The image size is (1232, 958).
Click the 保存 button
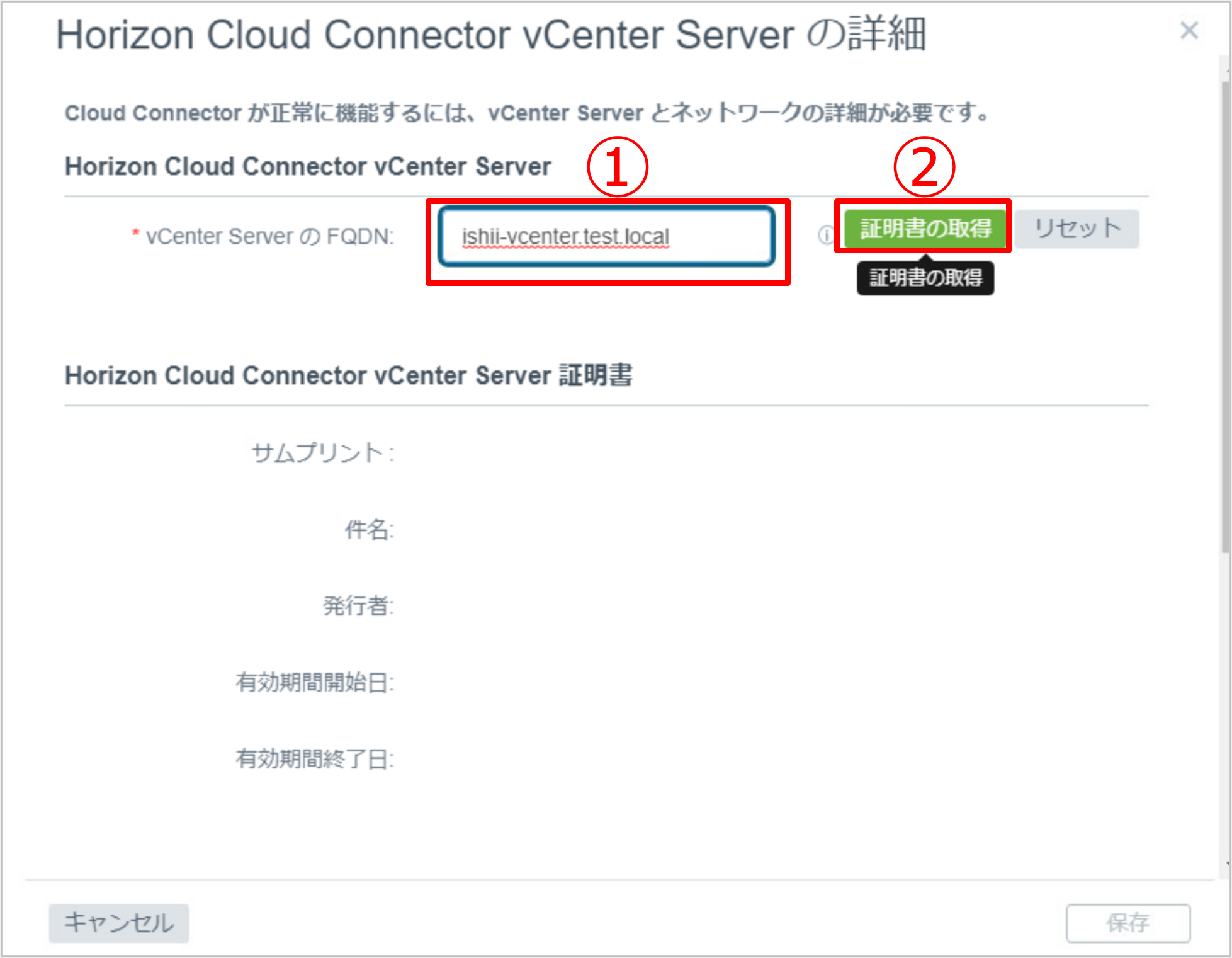1127,923
